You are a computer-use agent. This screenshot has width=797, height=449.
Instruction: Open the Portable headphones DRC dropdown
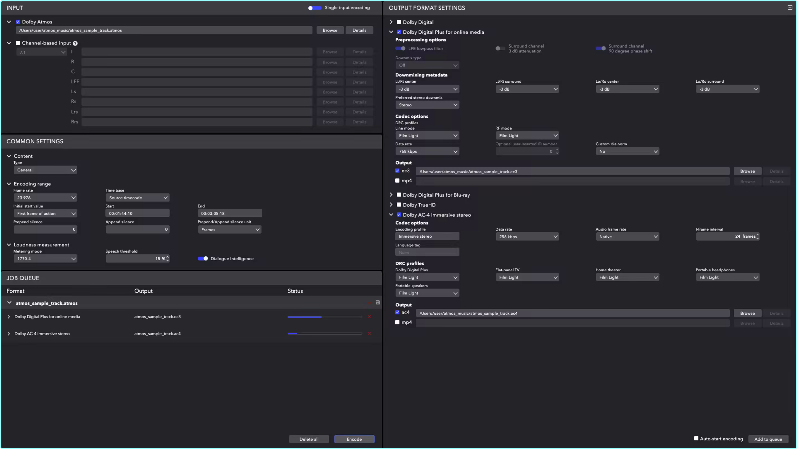(727, 277)
